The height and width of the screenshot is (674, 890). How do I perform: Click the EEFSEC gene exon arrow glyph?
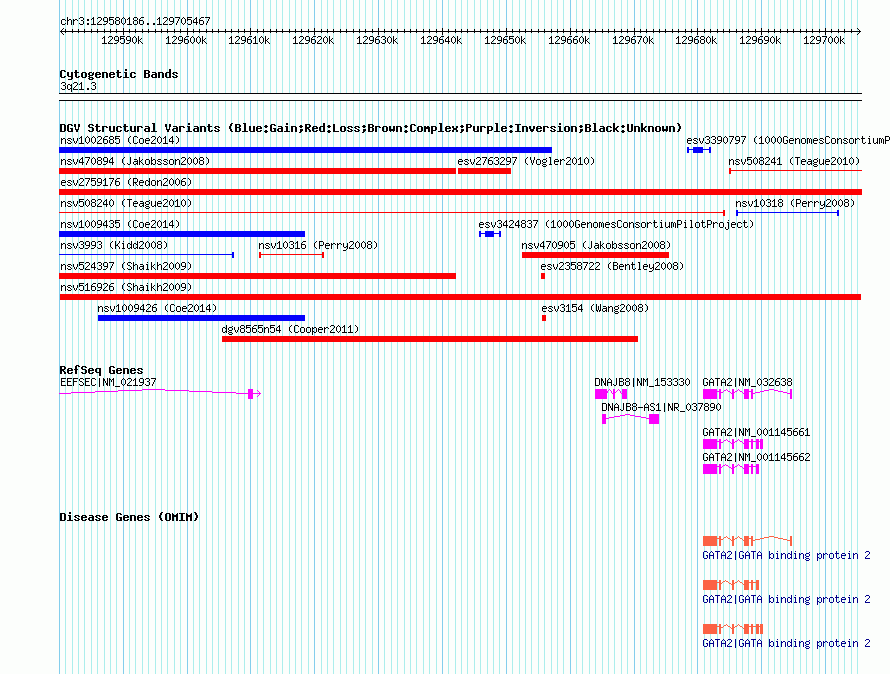pos(254,393)
